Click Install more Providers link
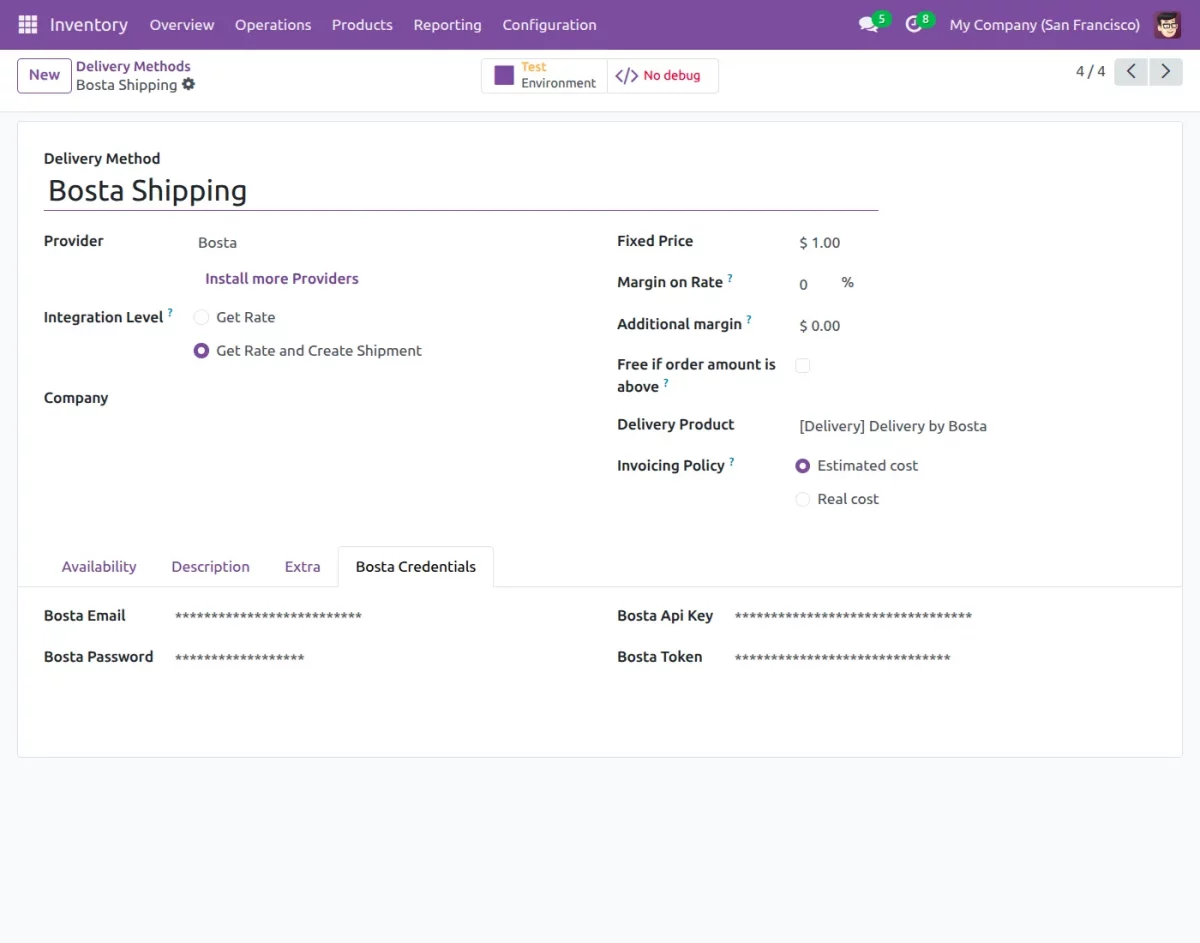Viewport: 1200px width, 943px height. pyautogui.click(x=282, y=279)
